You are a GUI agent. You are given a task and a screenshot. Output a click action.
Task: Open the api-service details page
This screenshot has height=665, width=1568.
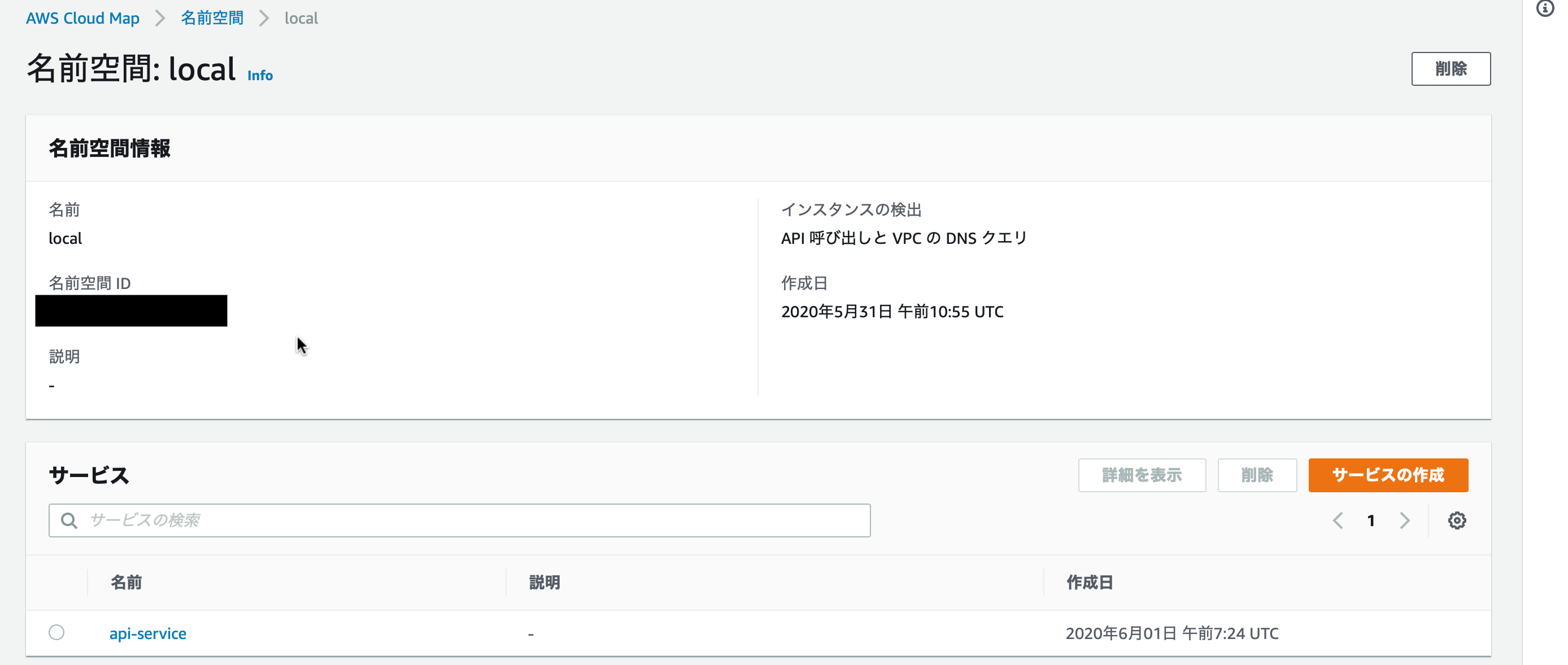point(147,633)
